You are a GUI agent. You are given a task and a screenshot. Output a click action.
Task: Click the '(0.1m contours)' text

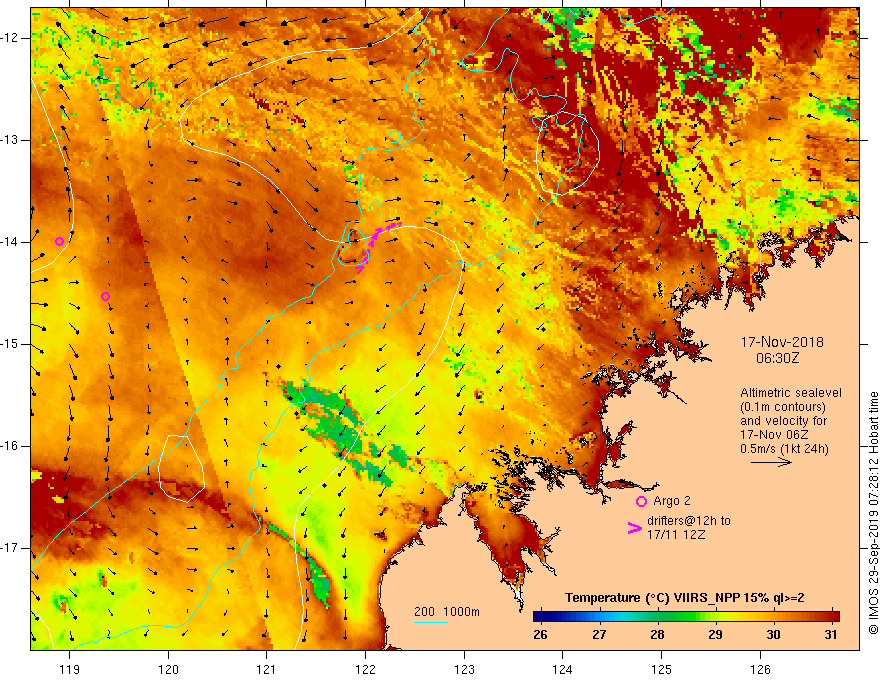pyautogui.click(x=783, y=407)
